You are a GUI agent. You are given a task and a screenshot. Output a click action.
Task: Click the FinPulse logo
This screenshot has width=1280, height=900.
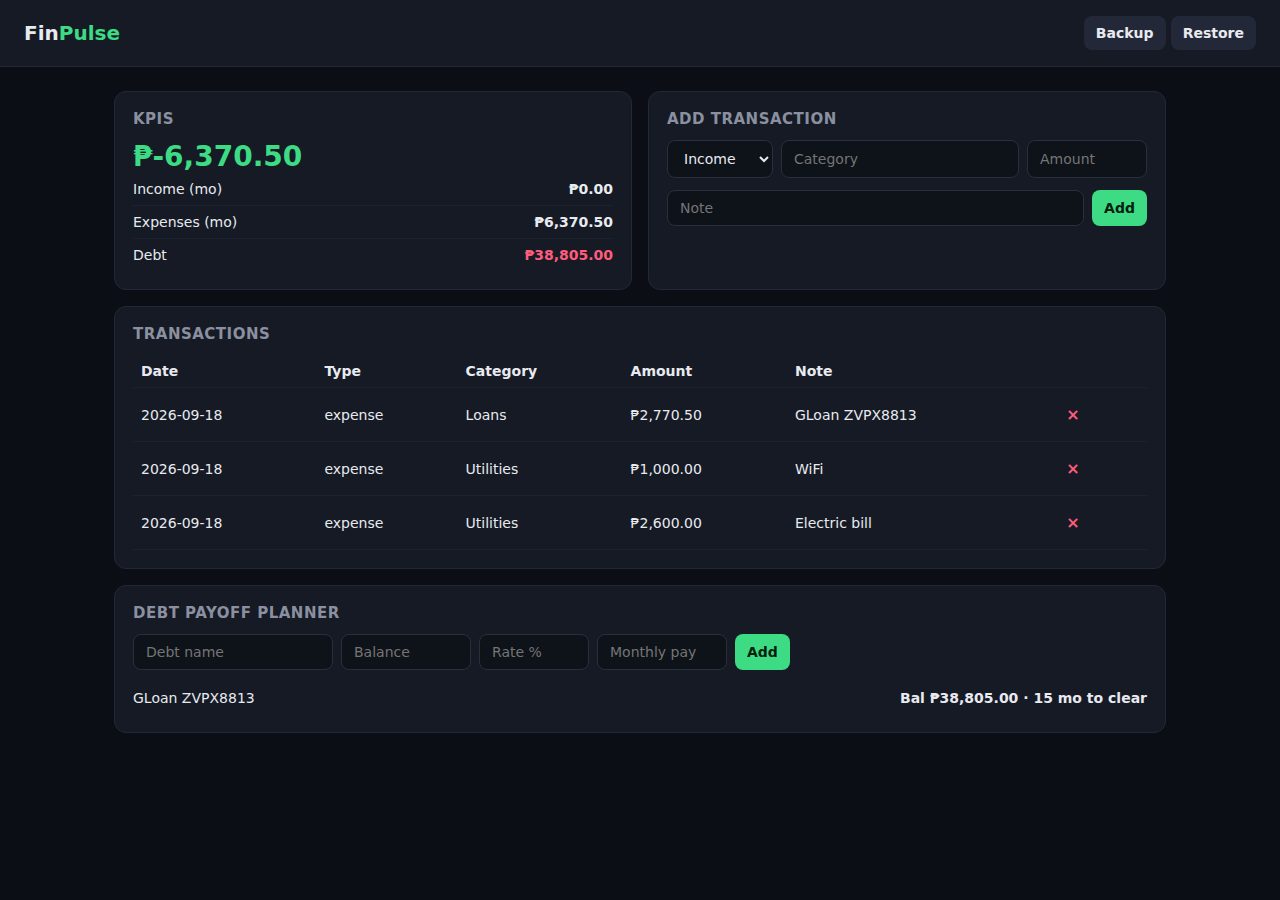coord(72,33)
